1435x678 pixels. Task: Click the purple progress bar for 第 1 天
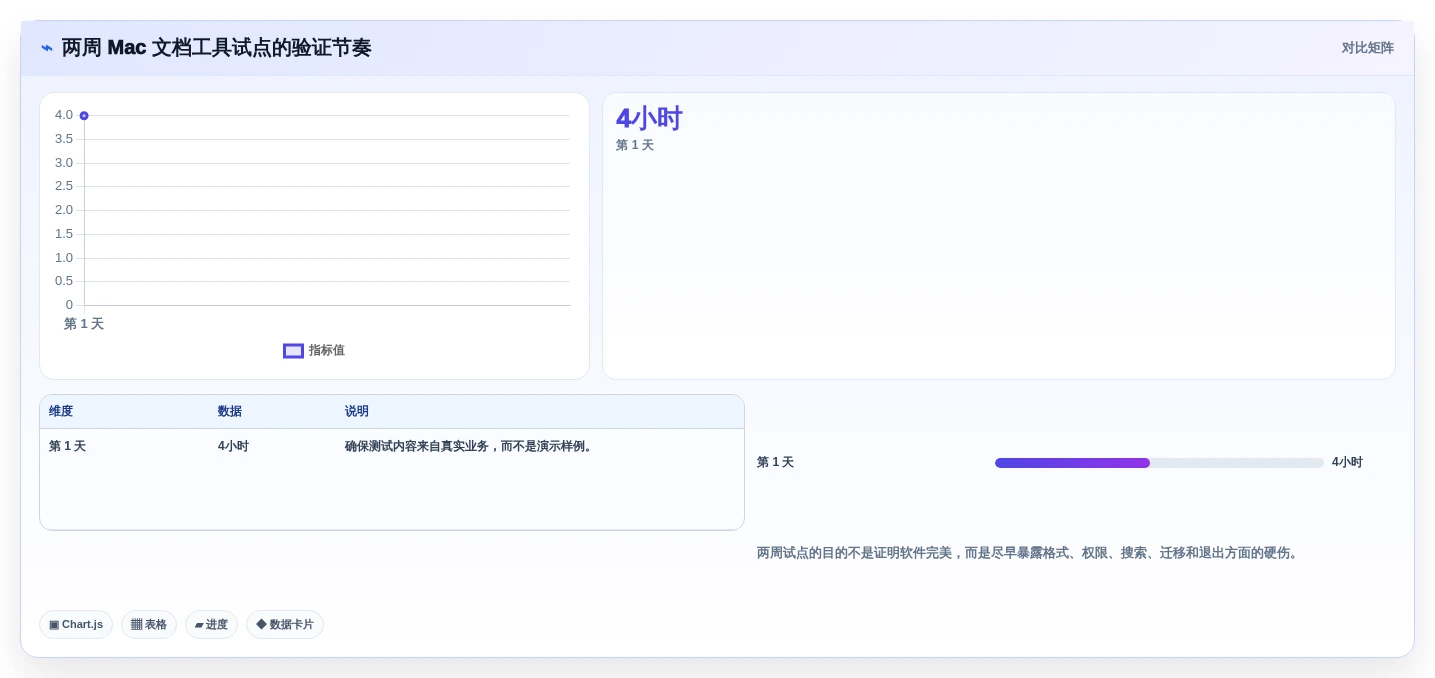(1072, 463)
